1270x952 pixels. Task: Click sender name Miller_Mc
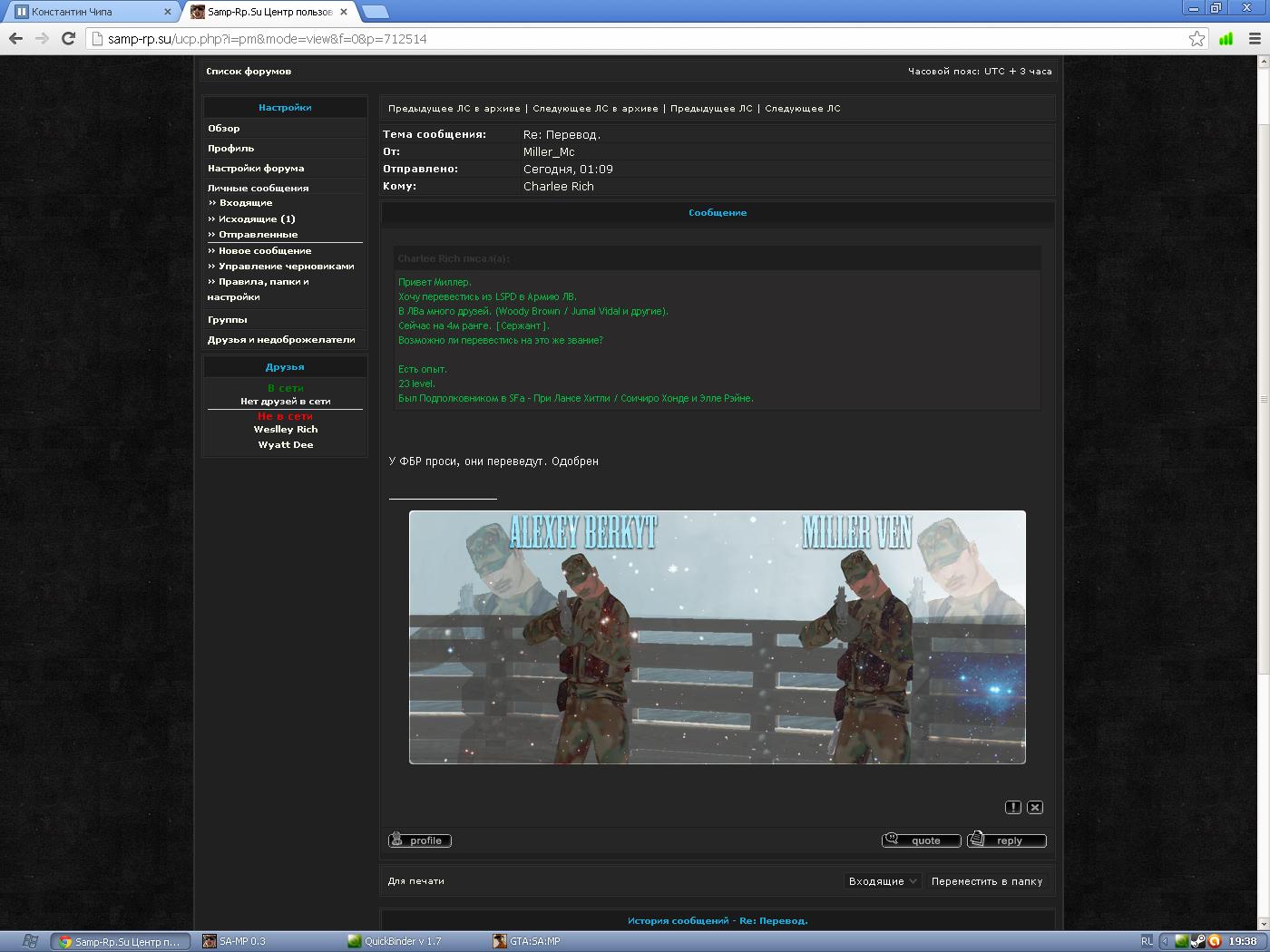coord(549,151)
